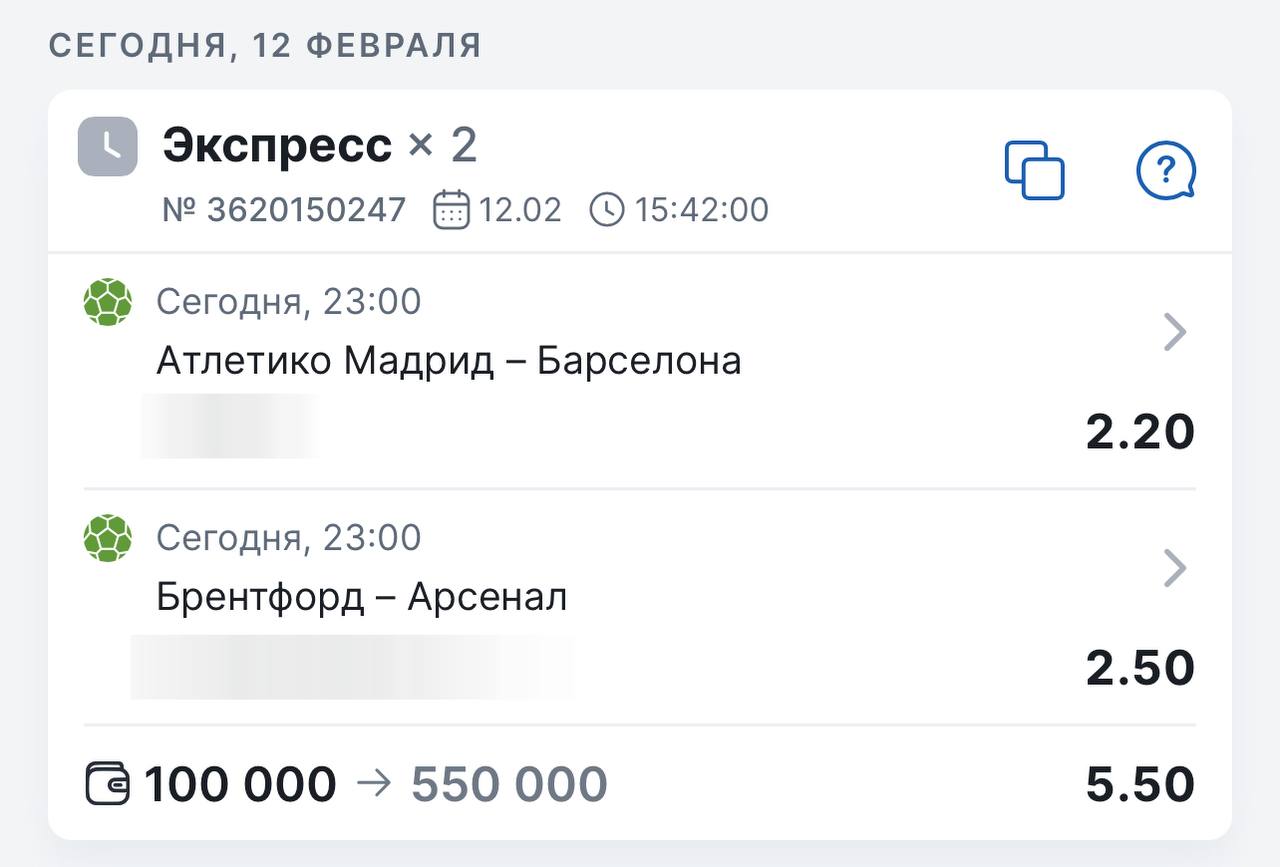This screenshot has width=1280, height=867.
Task: Click the football icon for Brentford match
Action: pos(108,538)
